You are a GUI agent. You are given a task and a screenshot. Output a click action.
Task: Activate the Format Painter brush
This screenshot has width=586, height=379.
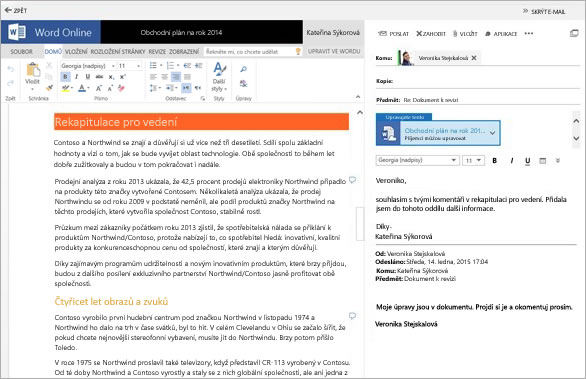coord(50,88)
